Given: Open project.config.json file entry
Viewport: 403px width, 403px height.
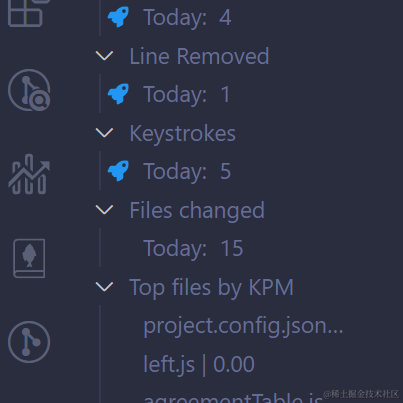Looking at the screenshot, I should pos(243,326).
